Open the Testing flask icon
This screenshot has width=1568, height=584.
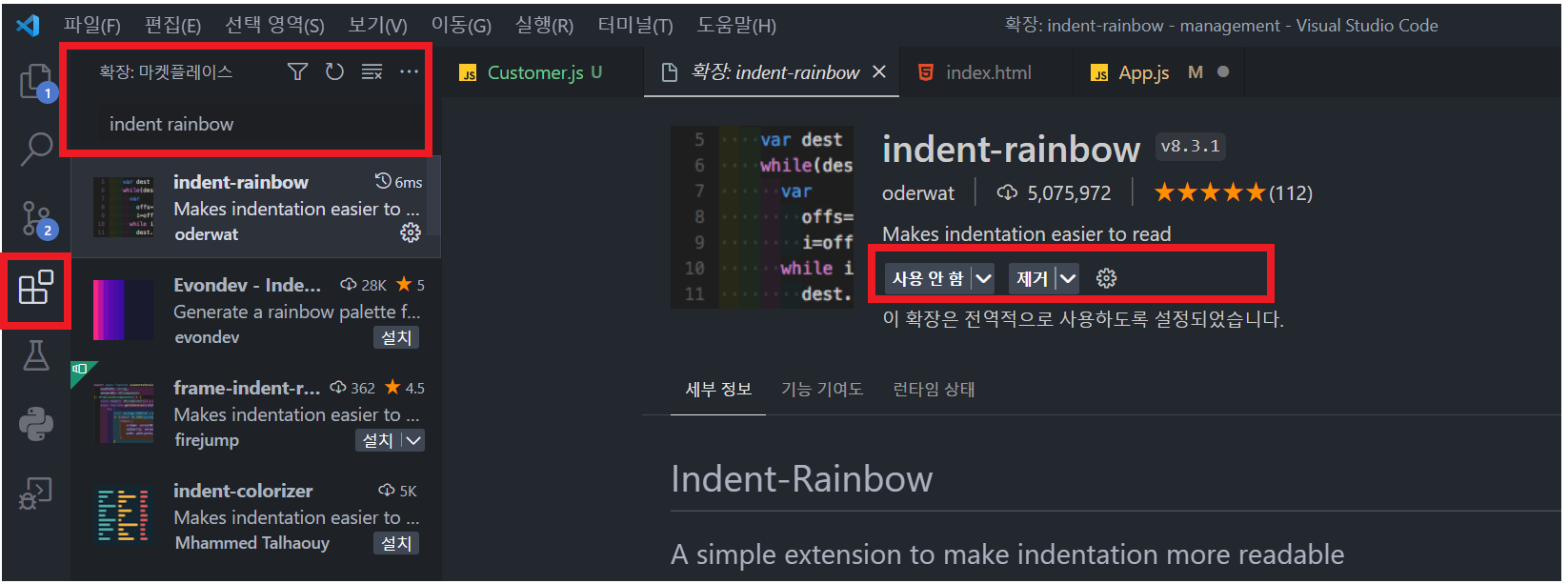click(x=36, y=355)
